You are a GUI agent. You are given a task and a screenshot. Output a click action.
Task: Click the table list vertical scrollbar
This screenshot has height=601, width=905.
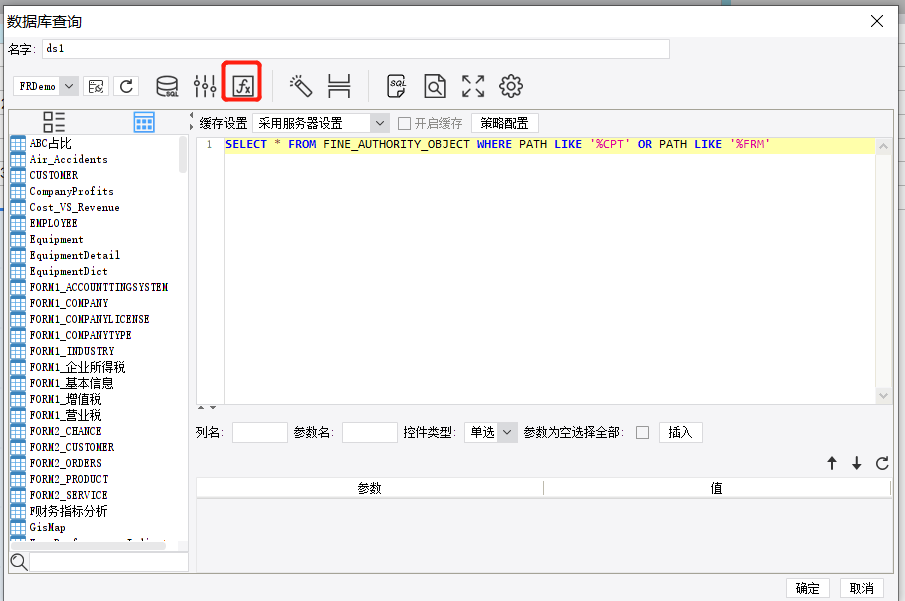click(x=183, y=155)
